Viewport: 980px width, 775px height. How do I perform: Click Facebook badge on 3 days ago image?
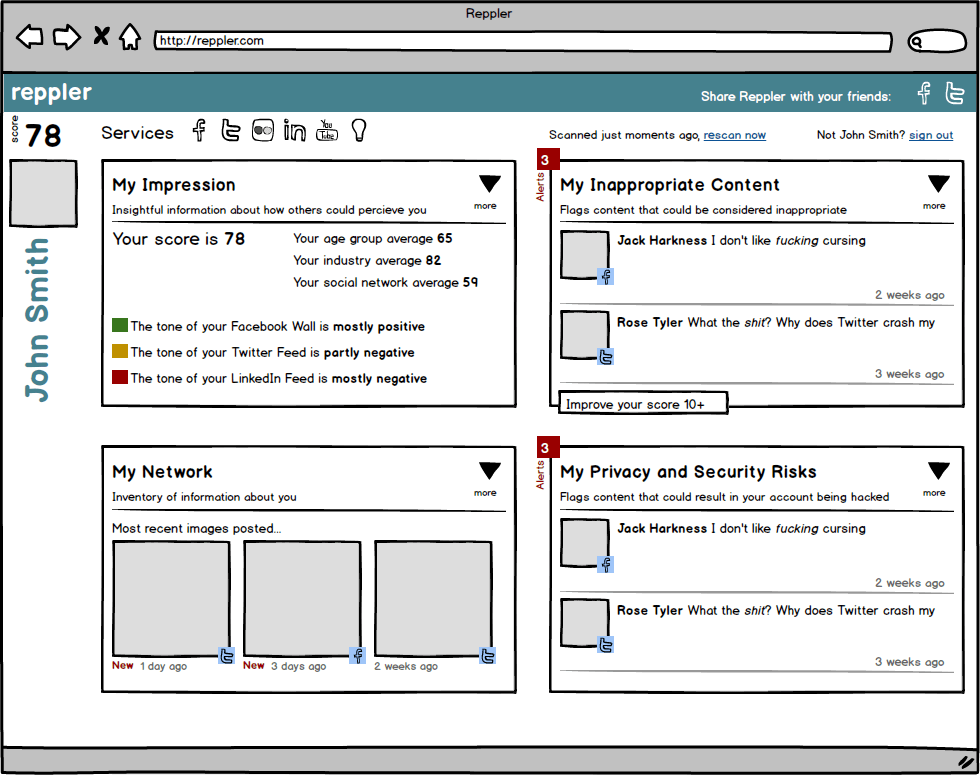tap(358, 656)
